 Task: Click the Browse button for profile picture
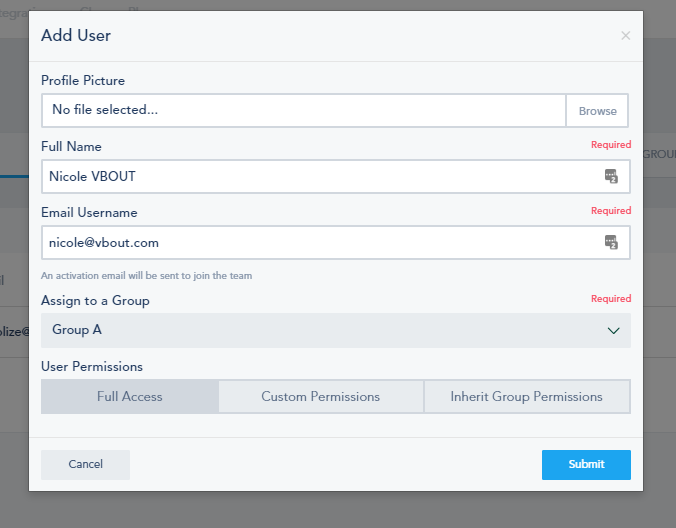click(x=598, y=111)
